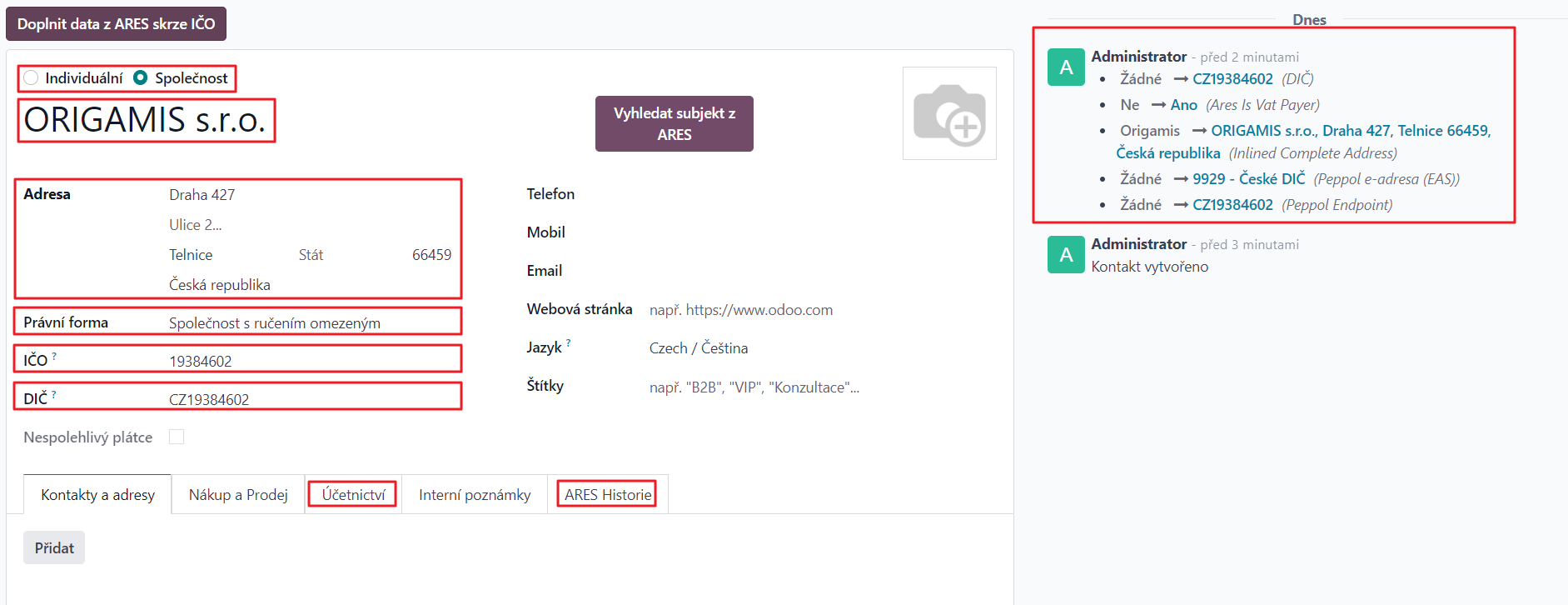The height and width of the screenshot is (605, 1568).
Task: Click the postal code field 66459
Action: [x=431, y=255]
